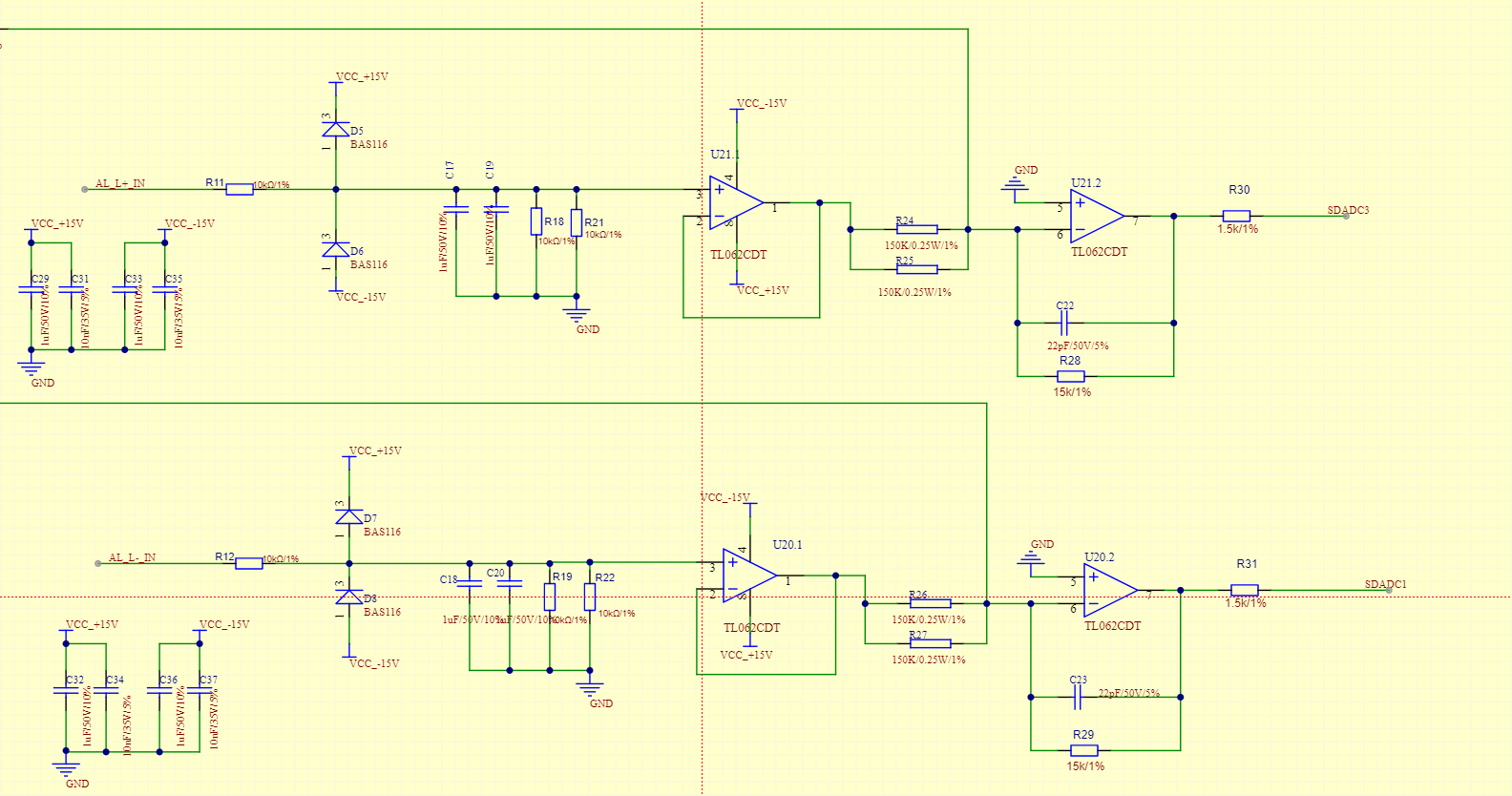Viewport: 1512px width, 796px height.
Task: Pick resistor R26 symbol
Action: (x=931, y=603)
